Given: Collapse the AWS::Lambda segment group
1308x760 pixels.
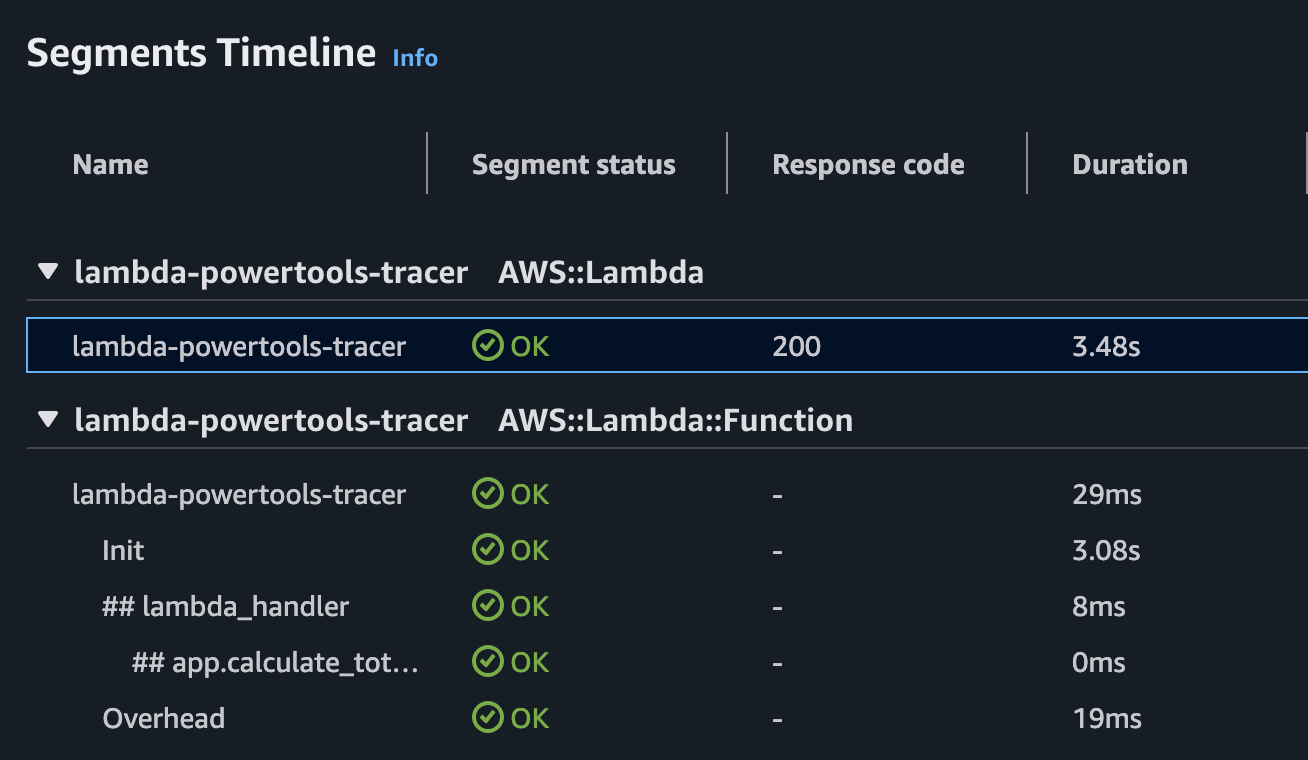Looking at the screenshot, I should coord(47,270).
